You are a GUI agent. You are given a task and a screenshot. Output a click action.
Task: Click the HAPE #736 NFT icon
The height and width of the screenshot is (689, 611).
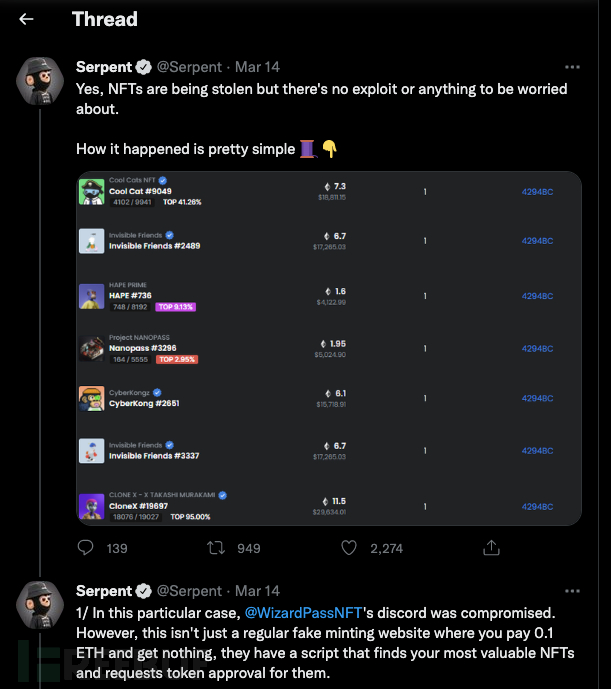tap(91, 296)
